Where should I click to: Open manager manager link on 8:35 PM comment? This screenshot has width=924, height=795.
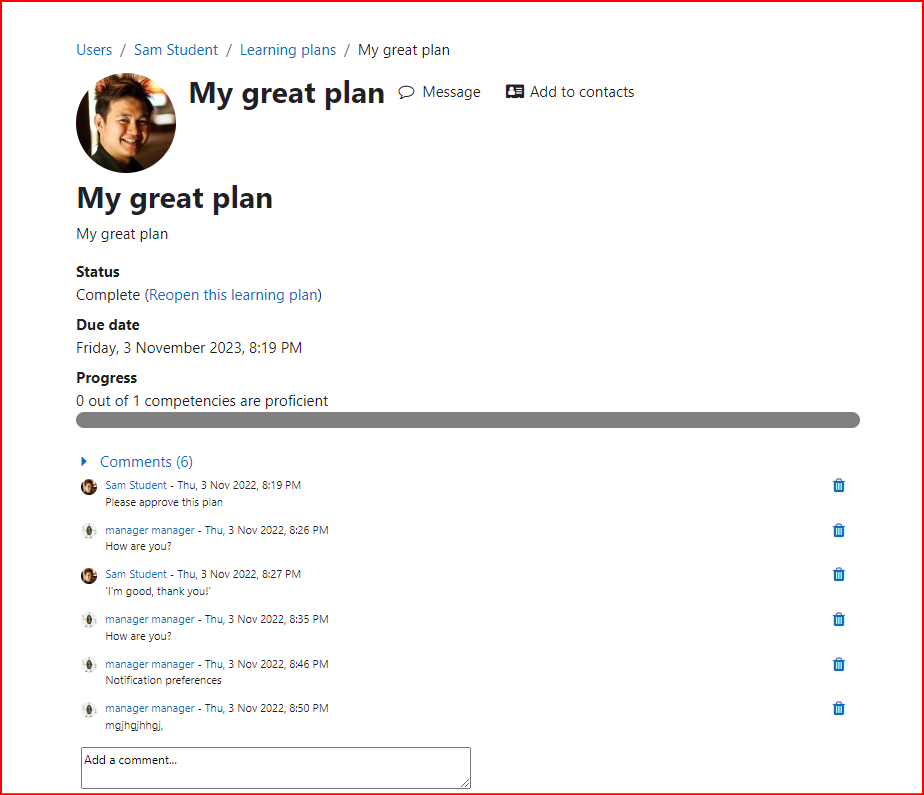pyautogui.click(x=150, y=619)
